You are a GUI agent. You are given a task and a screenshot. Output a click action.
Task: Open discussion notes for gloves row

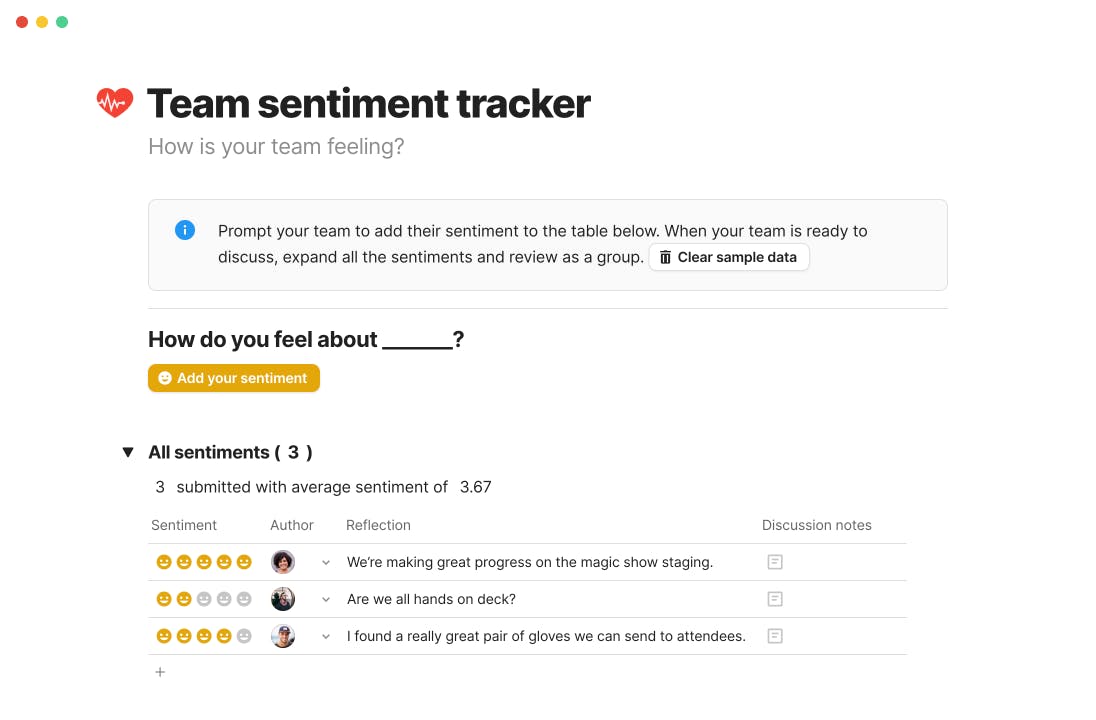coord(774,636)
